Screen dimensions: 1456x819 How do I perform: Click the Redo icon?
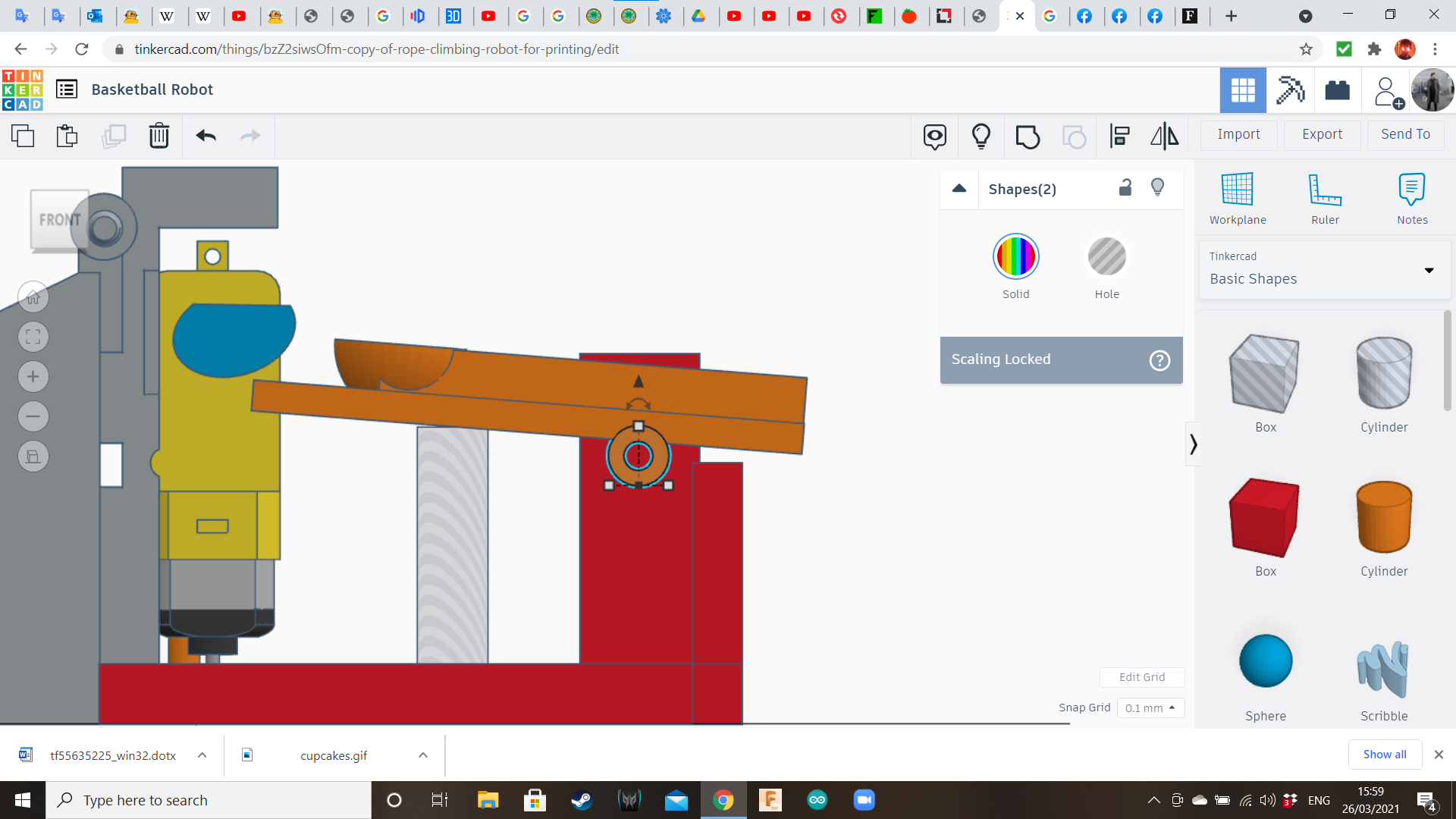click(x=250, y=136)
